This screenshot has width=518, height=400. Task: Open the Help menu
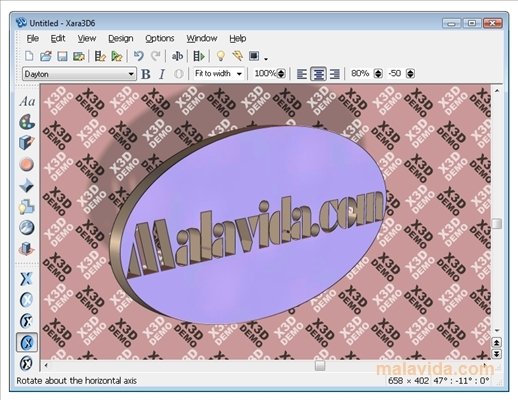point(238,39)
